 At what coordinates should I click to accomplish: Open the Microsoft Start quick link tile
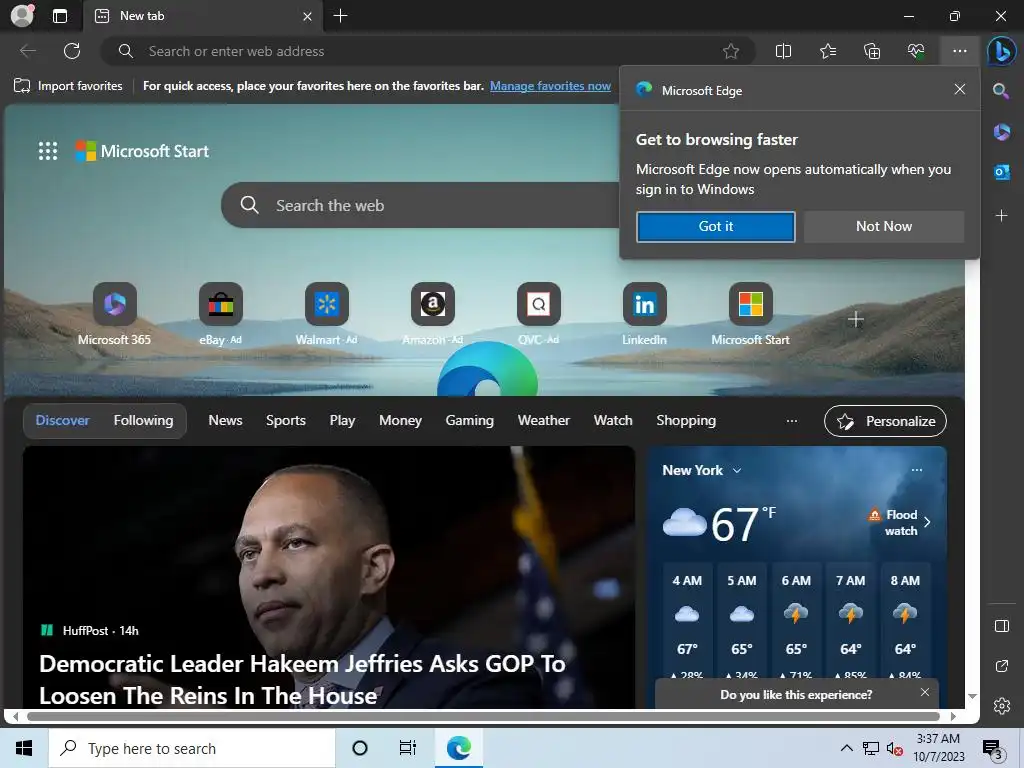(750, 314)
